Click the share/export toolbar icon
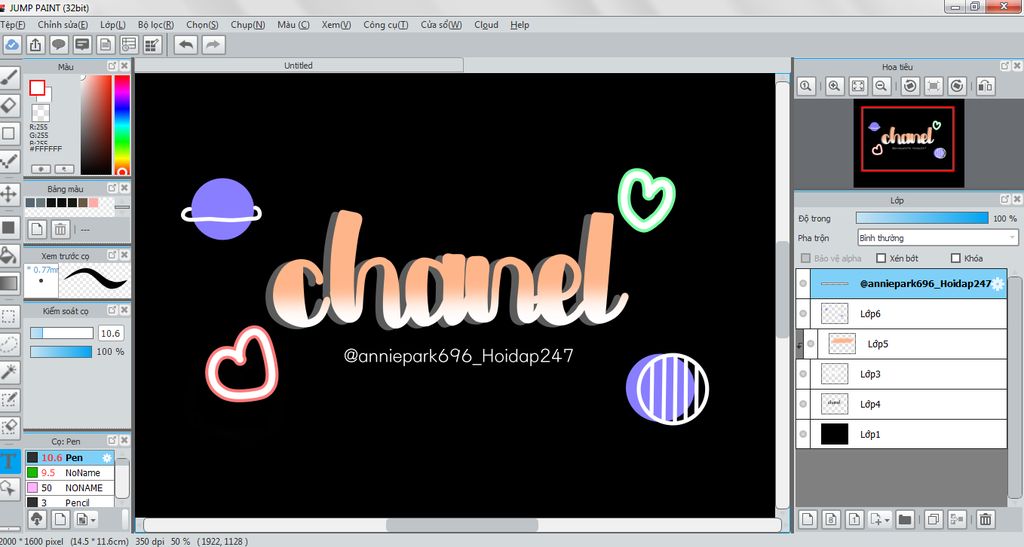The height and width of the screenshot is (547, 1024). [35, 44]
